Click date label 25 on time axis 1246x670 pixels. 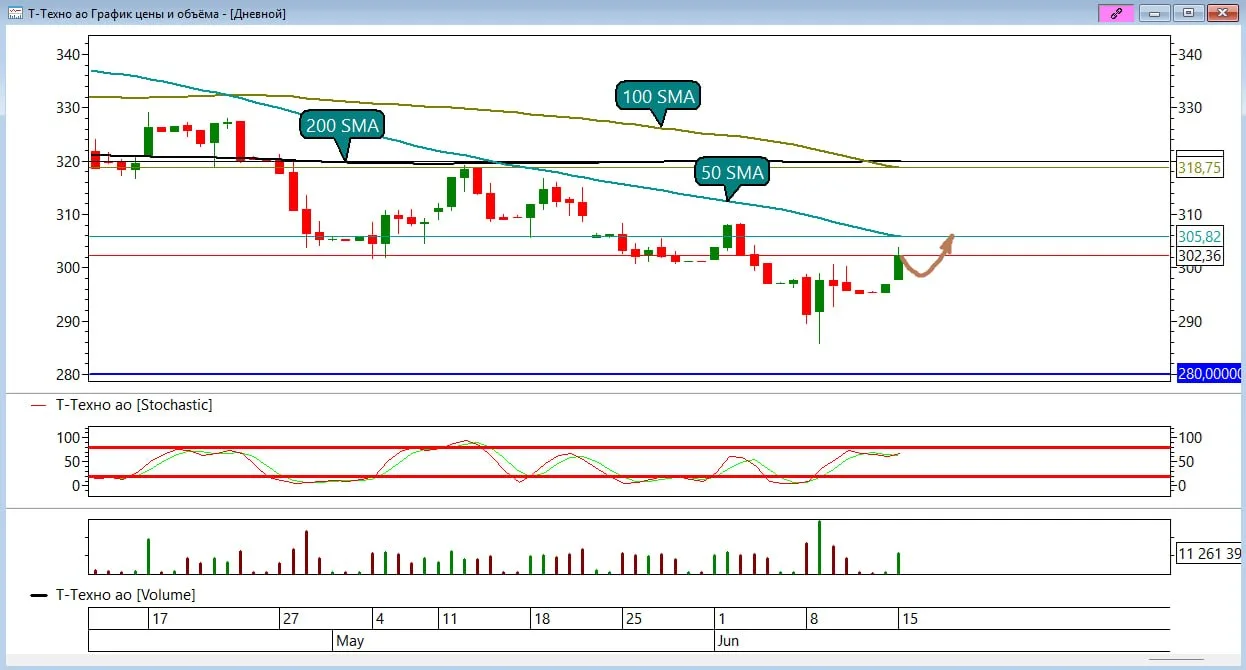point(633,619)
